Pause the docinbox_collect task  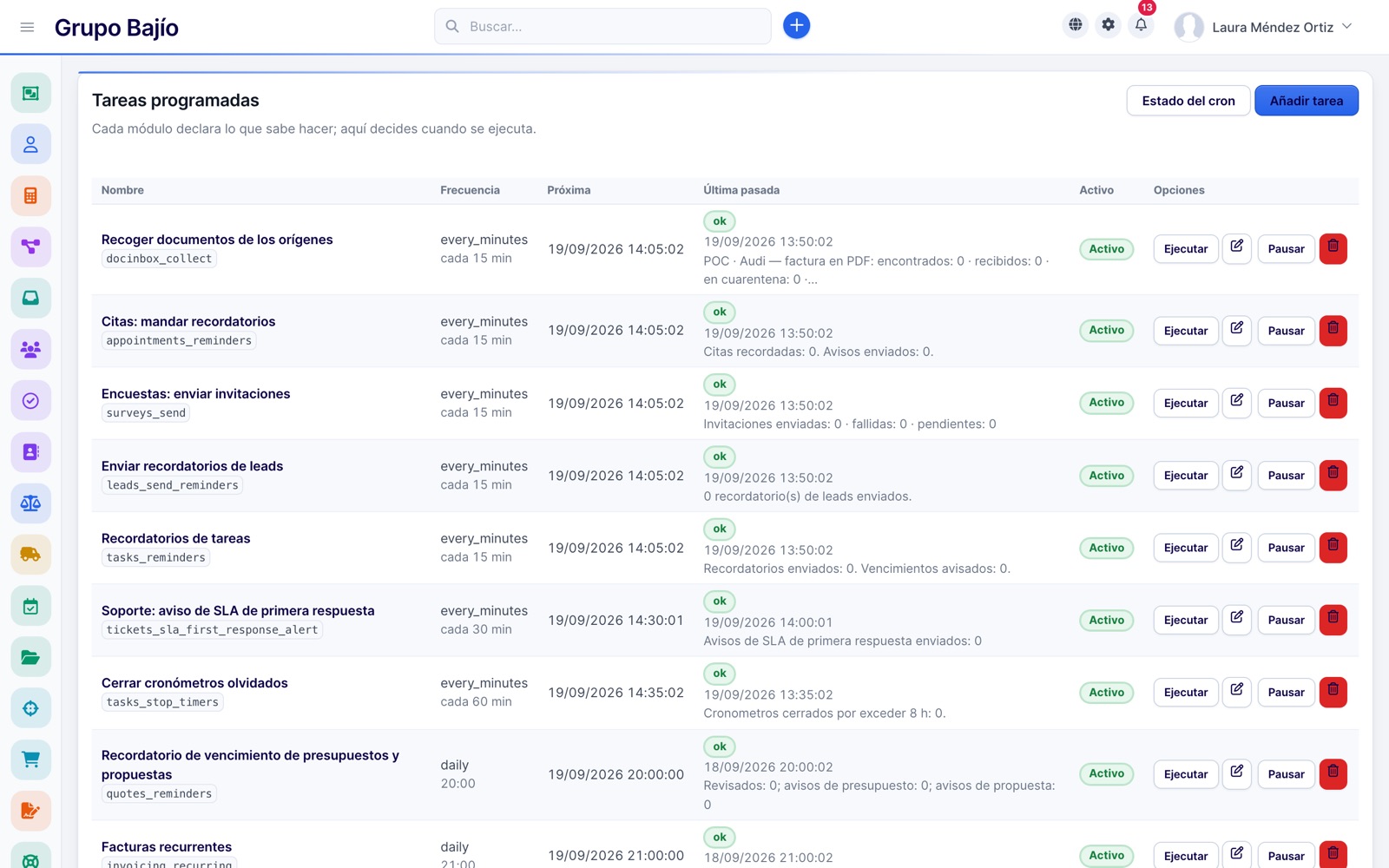click(1286, 249)
